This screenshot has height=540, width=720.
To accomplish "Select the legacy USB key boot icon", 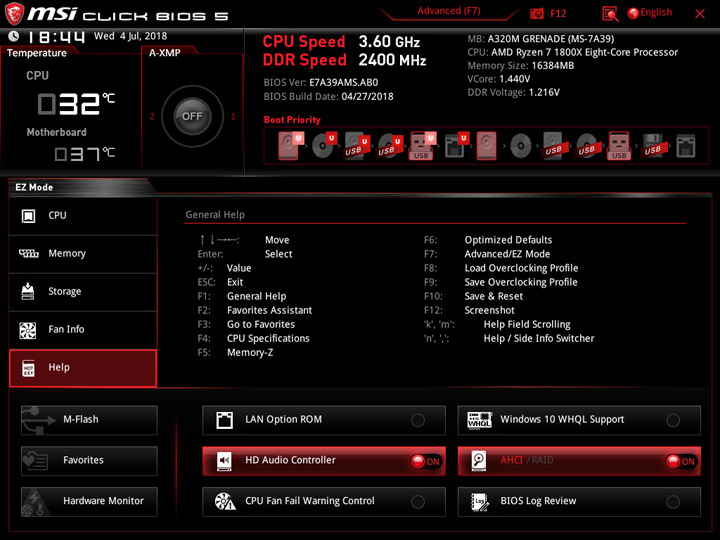I will pyautogui.click(x=619, y=146).
